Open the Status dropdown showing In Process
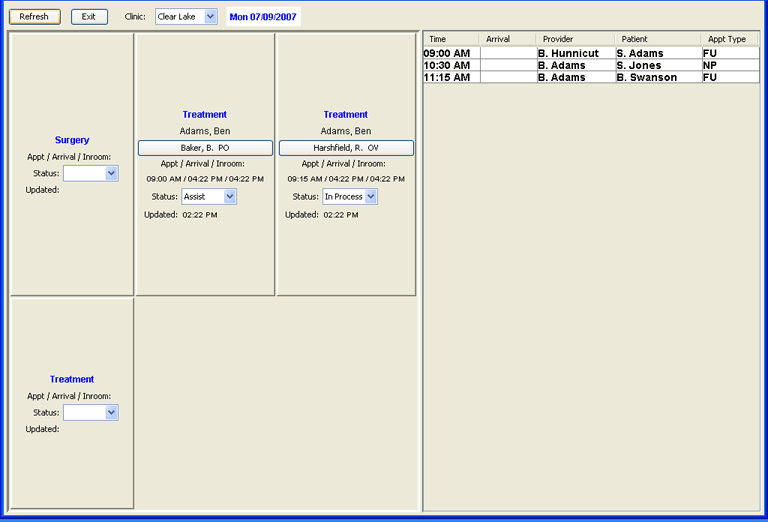Screen dimensions: 768x522 [350, 197]
